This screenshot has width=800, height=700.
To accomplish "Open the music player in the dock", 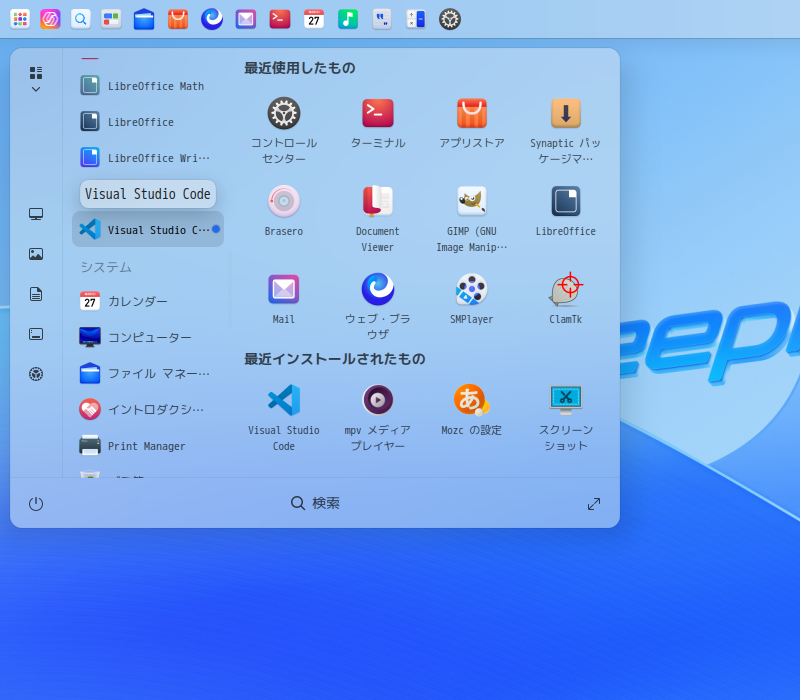I will [348, 19].
